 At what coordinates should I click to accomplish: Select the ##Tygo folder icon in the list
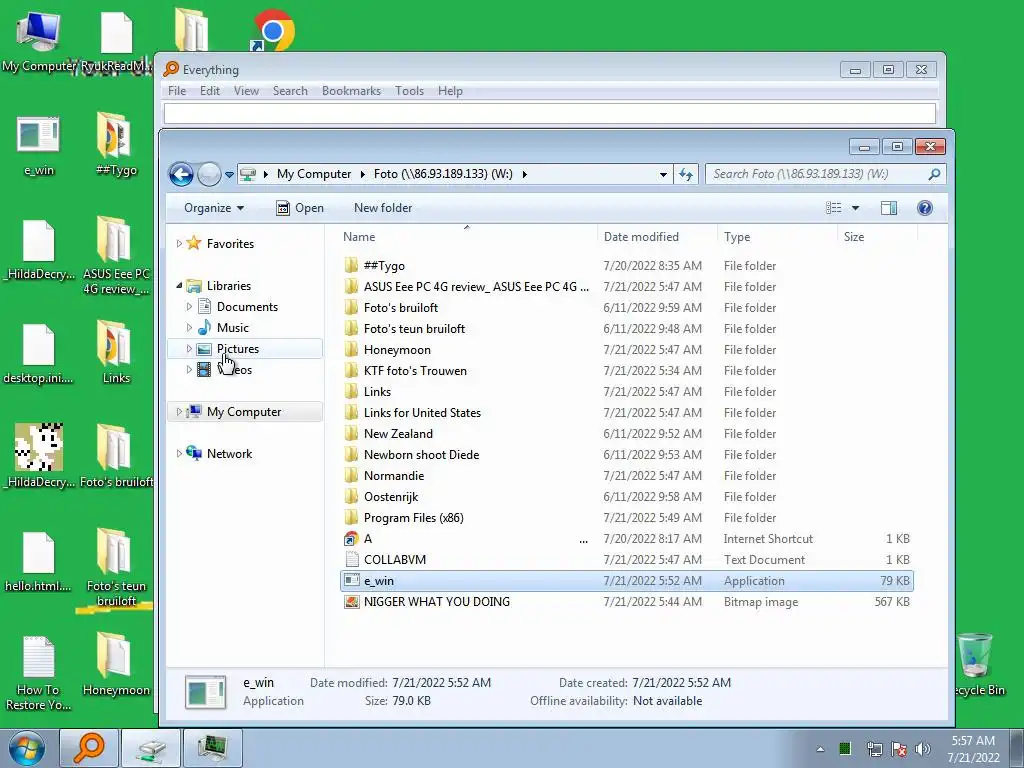click(x=351, y=265)
